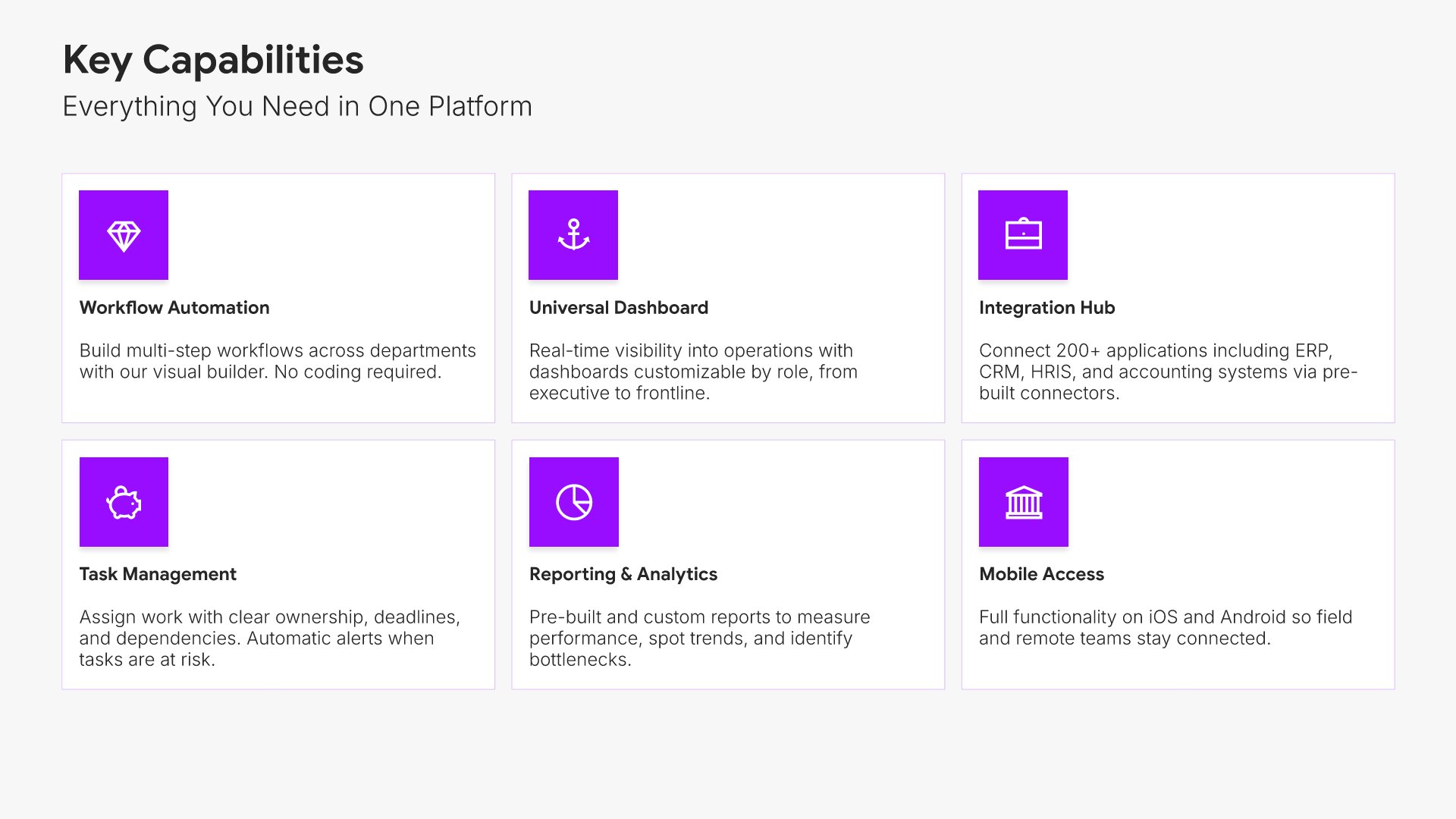Click the pie chart Reporting & Analytics icon
1456x819 pixels.
574,502
